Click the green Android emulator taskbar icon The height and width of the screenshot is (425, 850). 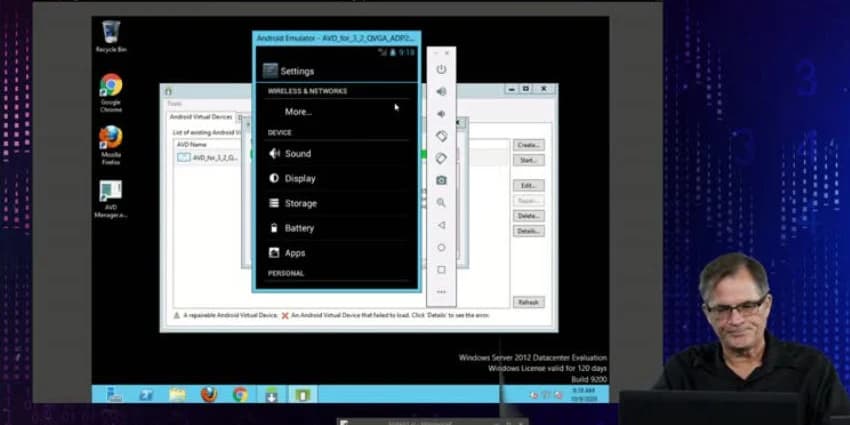(303, 394)
